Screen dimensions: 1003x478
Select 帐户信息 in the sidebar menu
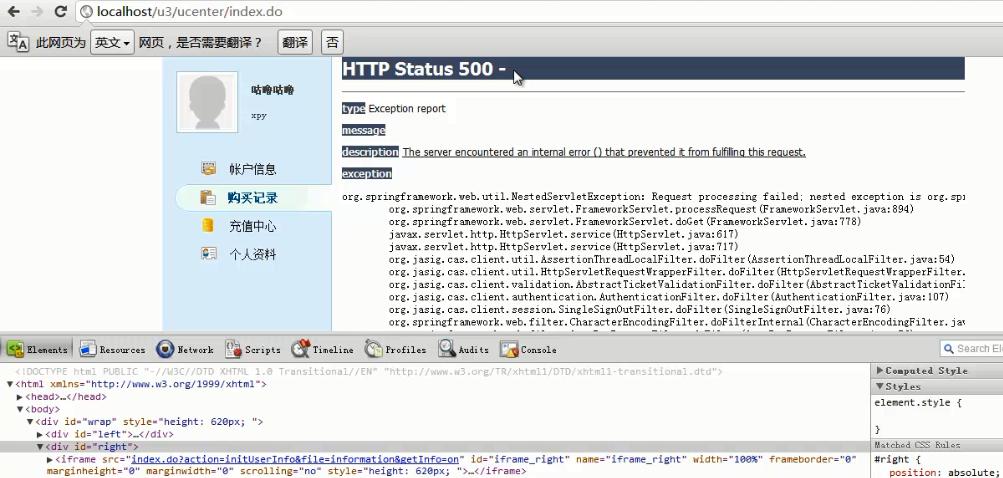[252, 169]
